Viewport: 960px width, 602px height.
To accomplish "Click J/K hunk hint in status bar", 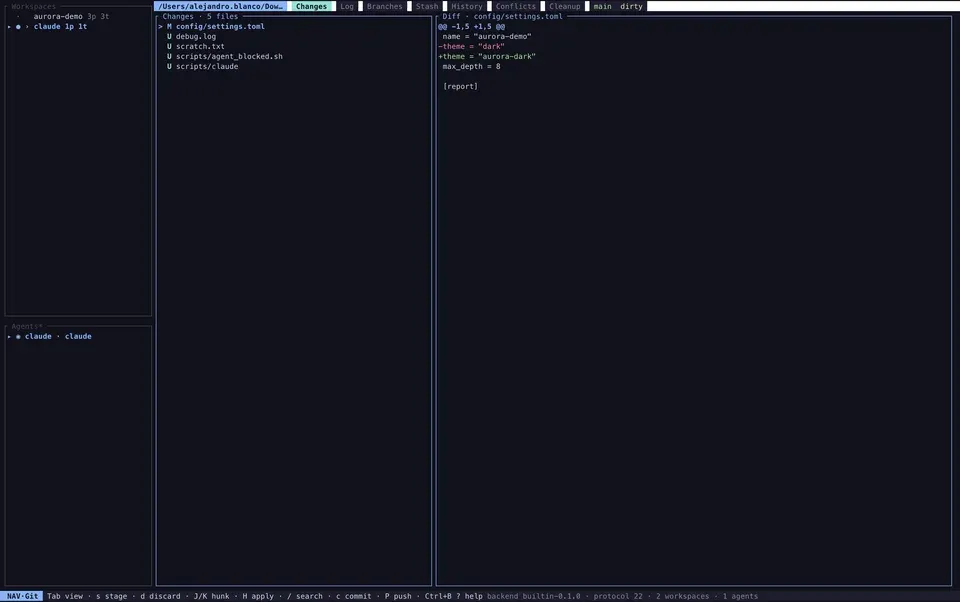I will [211, 596].
